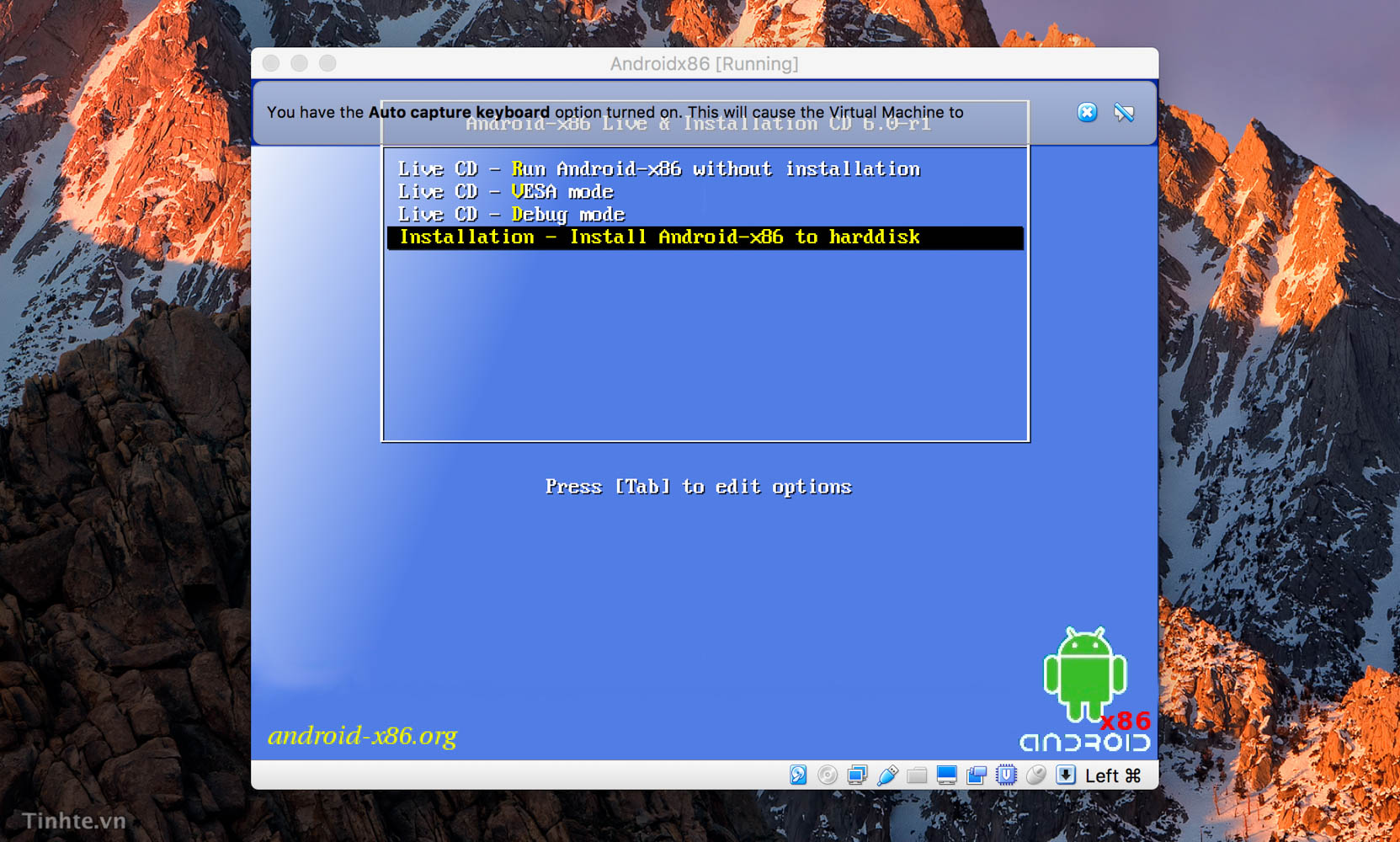Click the shared folders status icon

click(x=917, y=775)
